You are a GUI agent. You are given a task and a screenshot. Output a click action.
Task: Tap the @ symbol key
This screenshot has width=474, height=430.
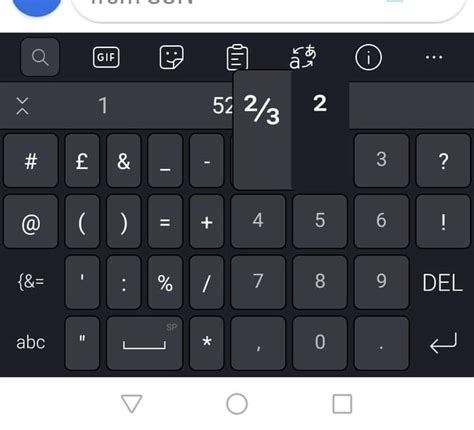coord(31,222)
